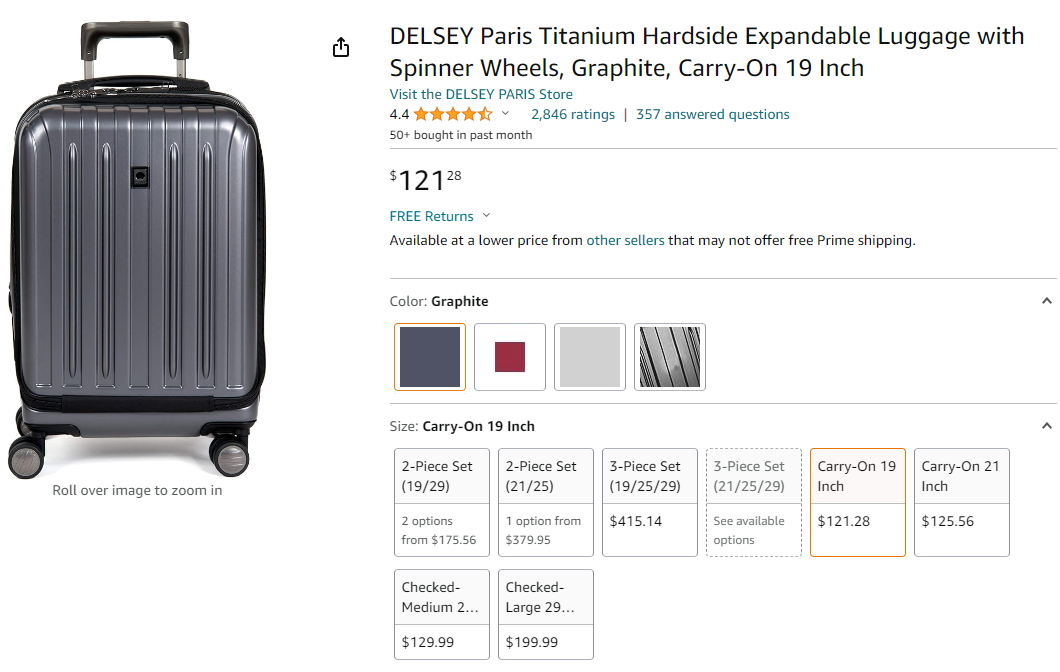Choose the red color swatch

(510, 357)
